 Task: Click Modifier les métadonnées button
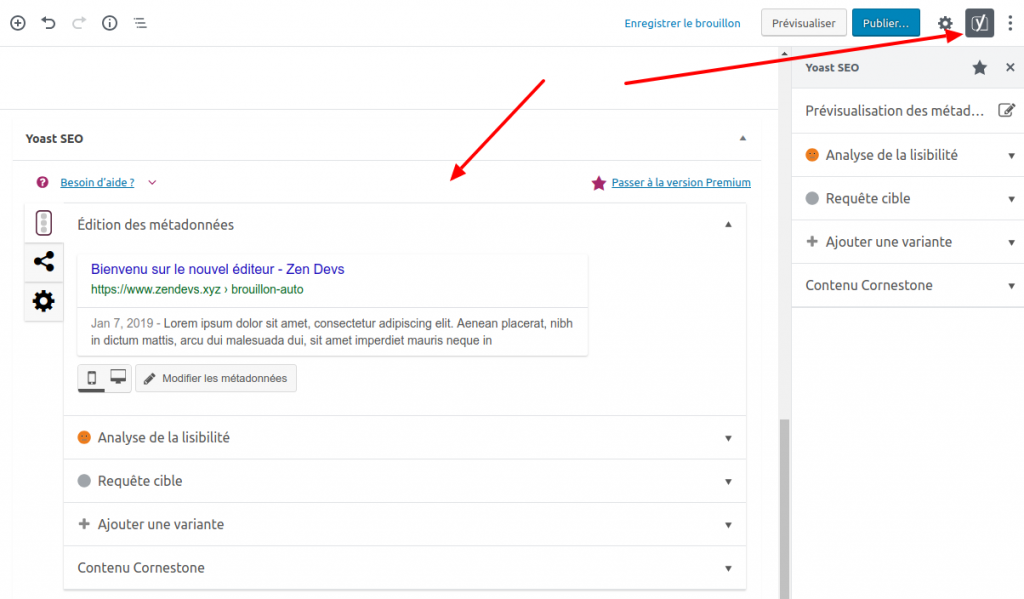click(216, 378)
